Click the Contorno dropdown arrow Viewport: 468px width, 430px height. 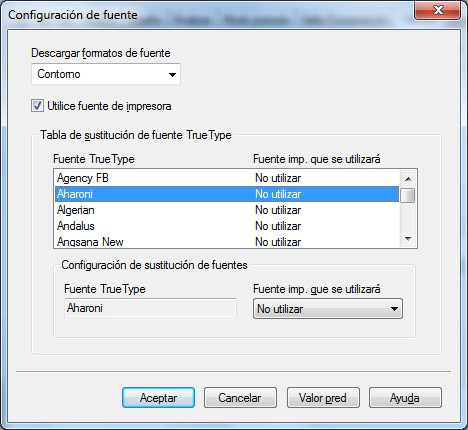click(172, 74)
